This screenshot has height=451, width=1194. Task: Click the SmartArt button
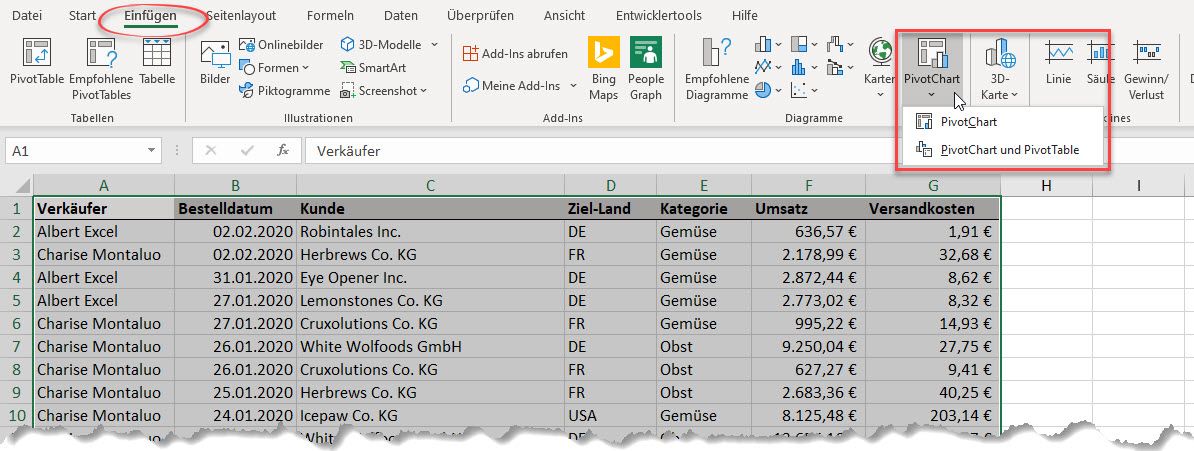tap(372, 68)
